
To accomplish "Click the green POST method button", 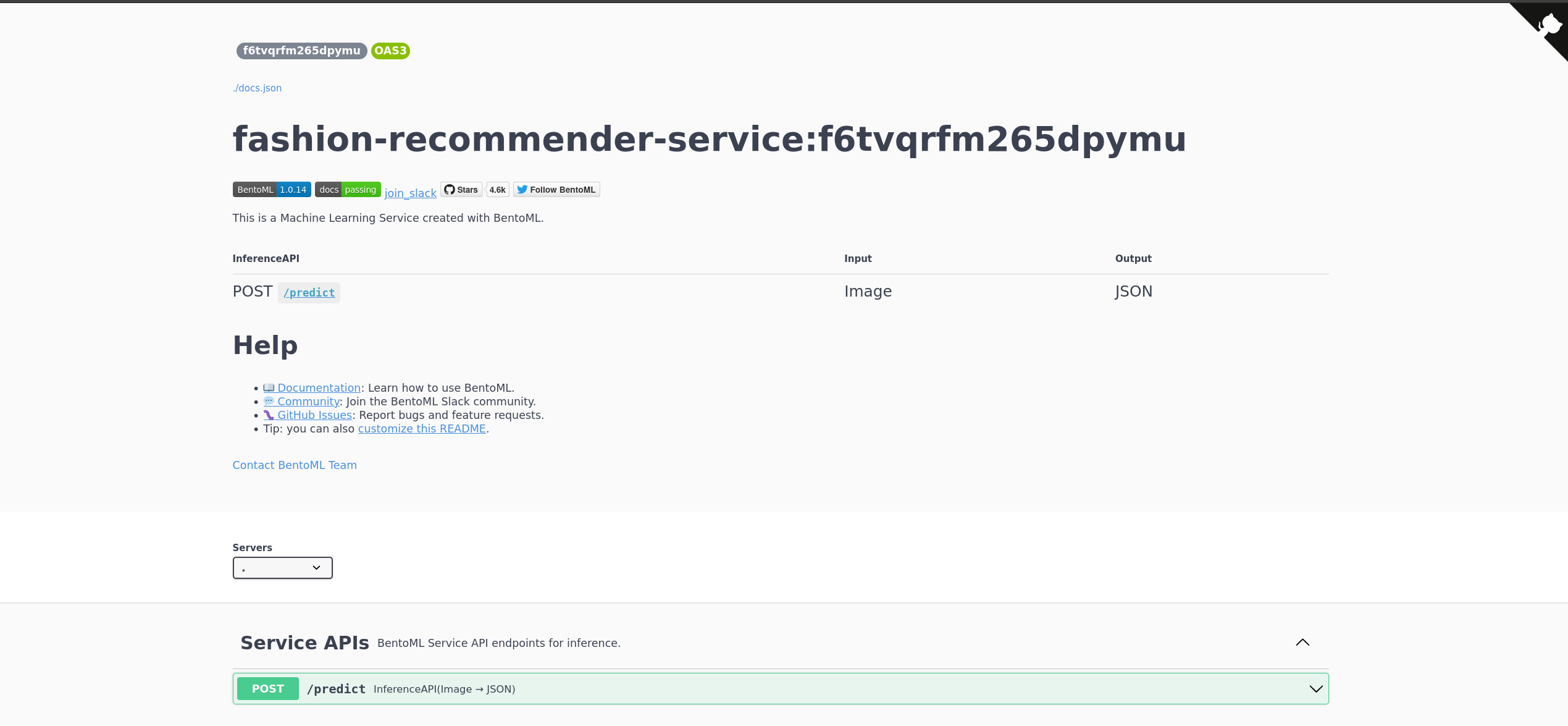I will tap(267, 689).
